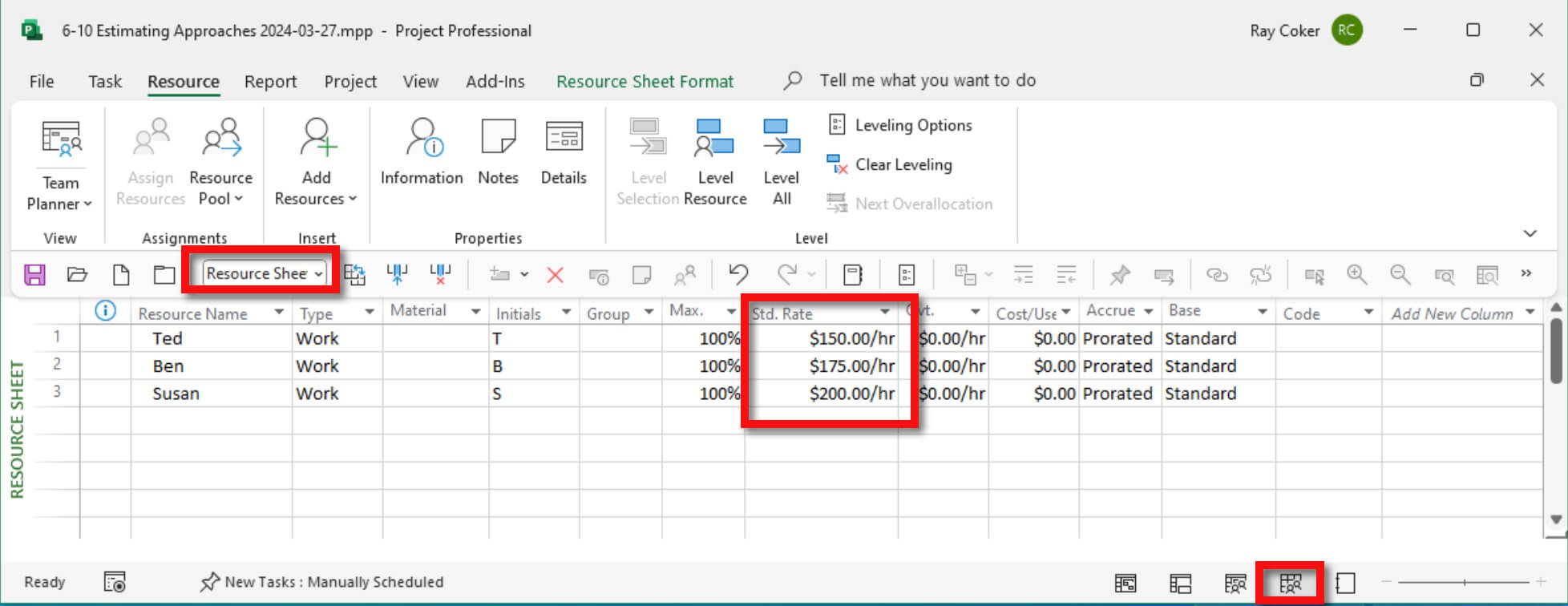Toggle New Tasks Manually Scheduled mode
This screenshot has height=606, width=1568.
pyautogui.click(x=321, y=582)
